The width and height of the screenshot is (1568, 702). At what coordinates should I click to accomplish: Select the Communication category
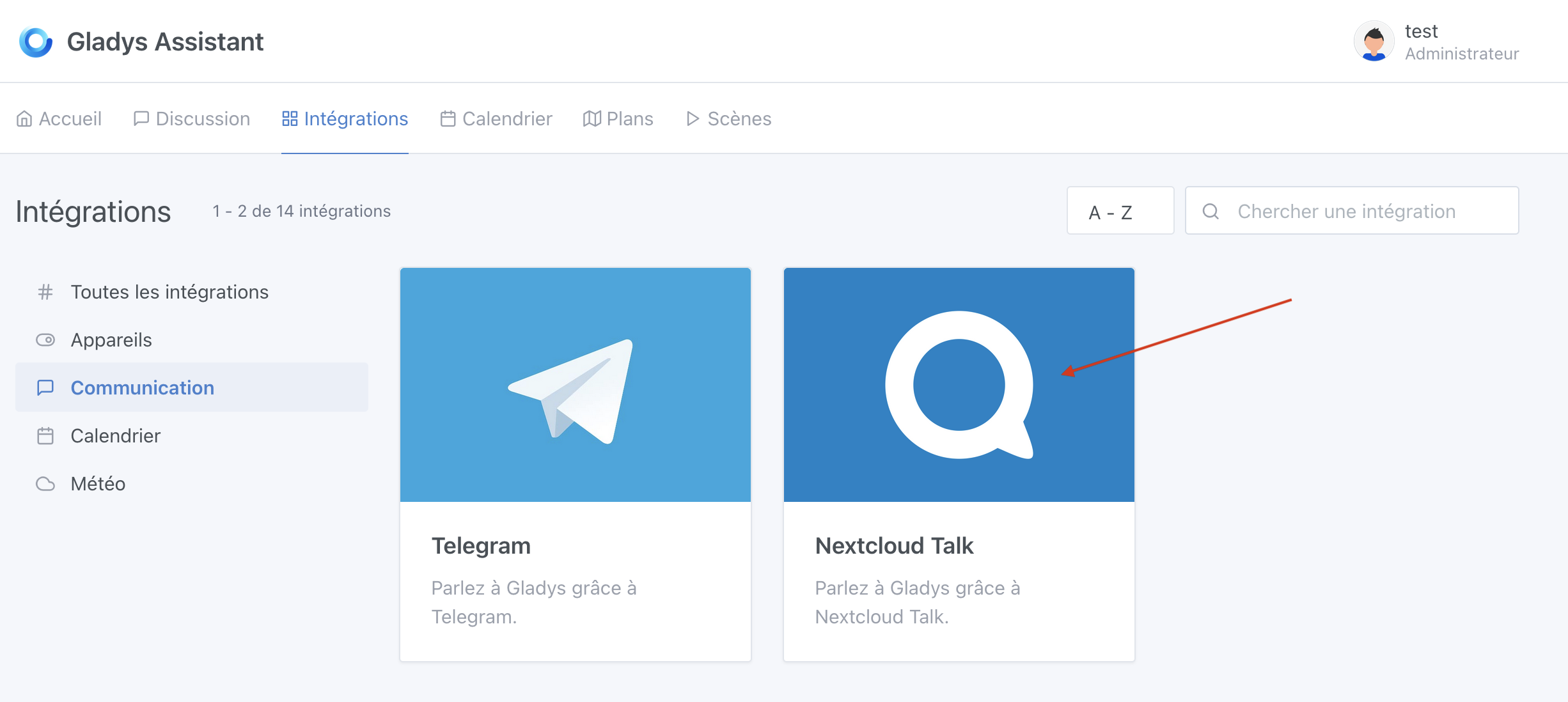coord(142,387)
